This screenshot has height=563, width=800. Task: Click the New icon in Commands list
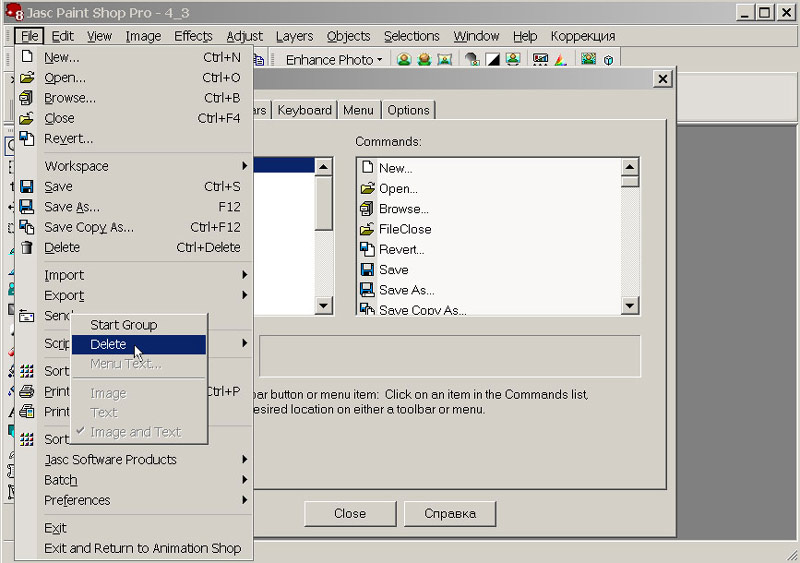[367, 168]
